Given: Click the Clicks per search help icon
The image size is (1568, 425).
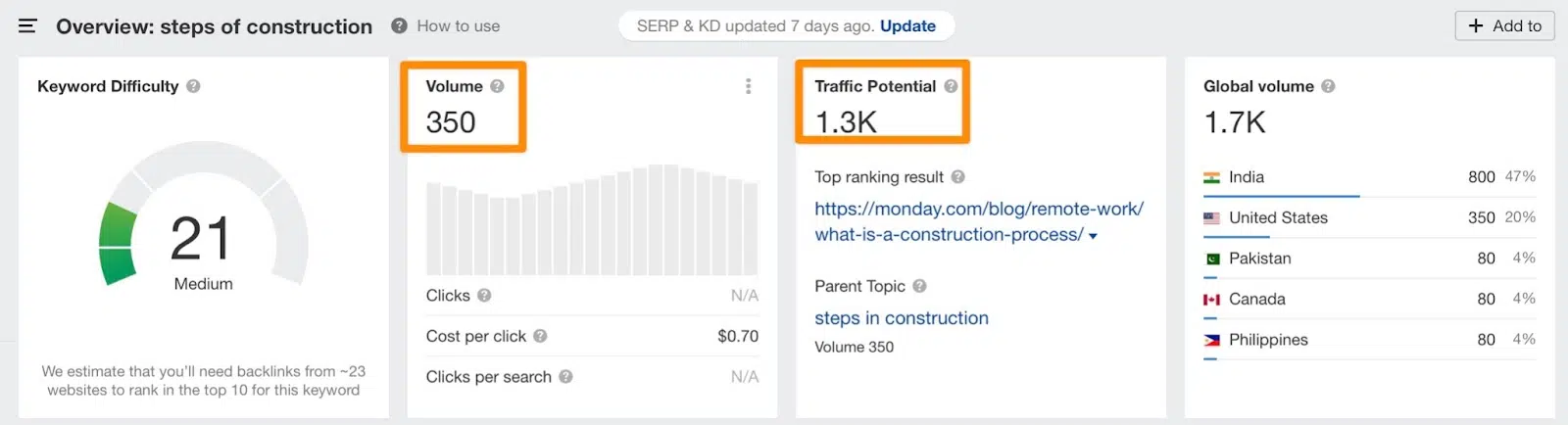Looking at the screenshot, I should pos(565,377).
